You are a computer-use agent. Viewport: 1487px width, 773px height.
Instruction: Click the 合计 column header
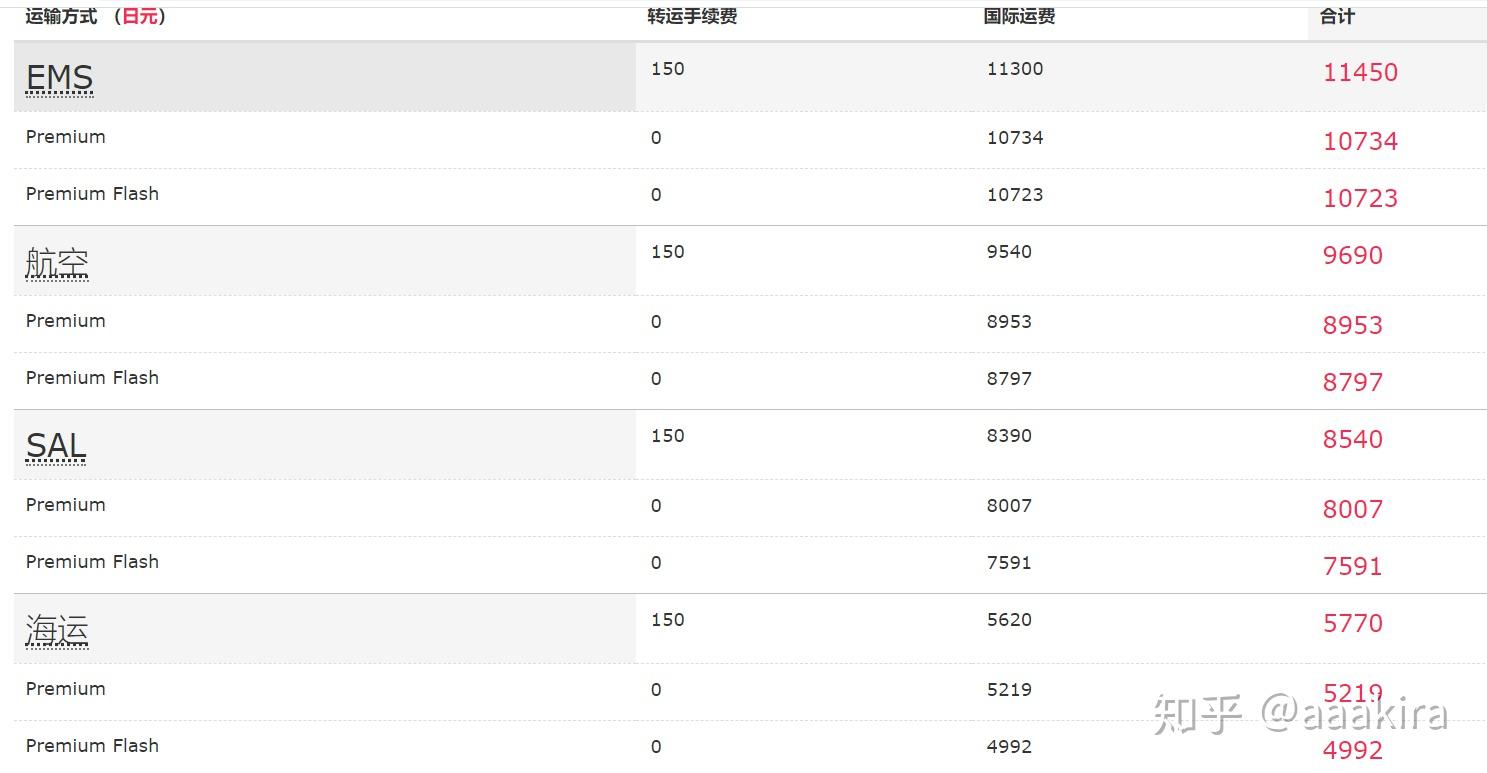(x=1337, y=16)
